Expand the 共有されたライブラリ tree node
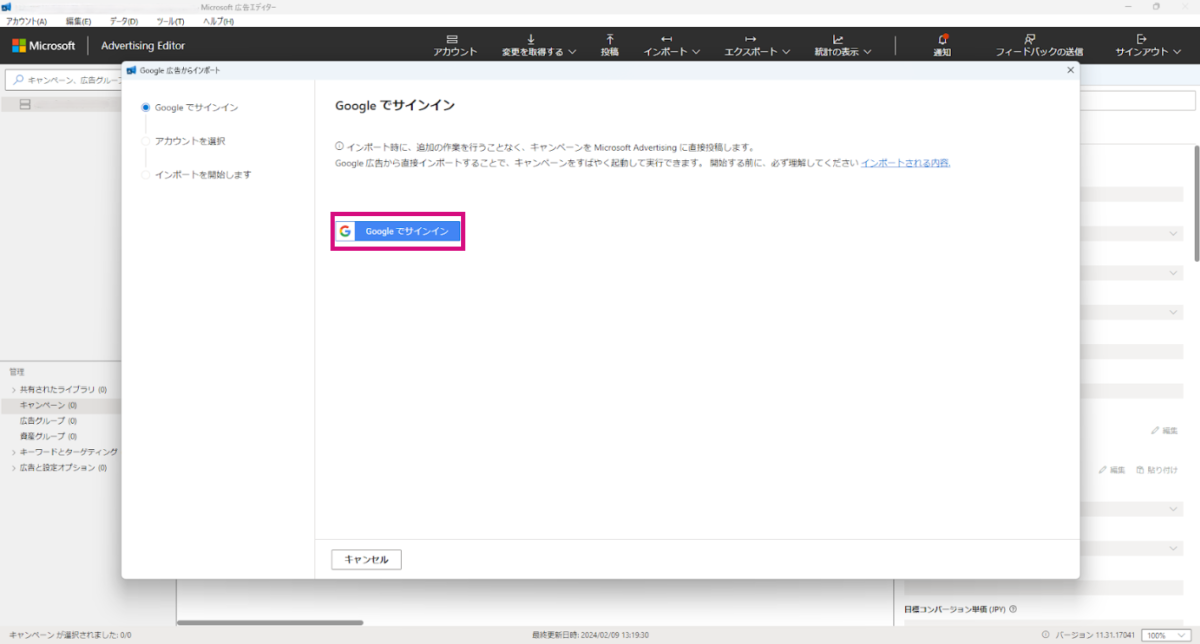Viewport: 1200px width, 644px height. pos(13,389)
